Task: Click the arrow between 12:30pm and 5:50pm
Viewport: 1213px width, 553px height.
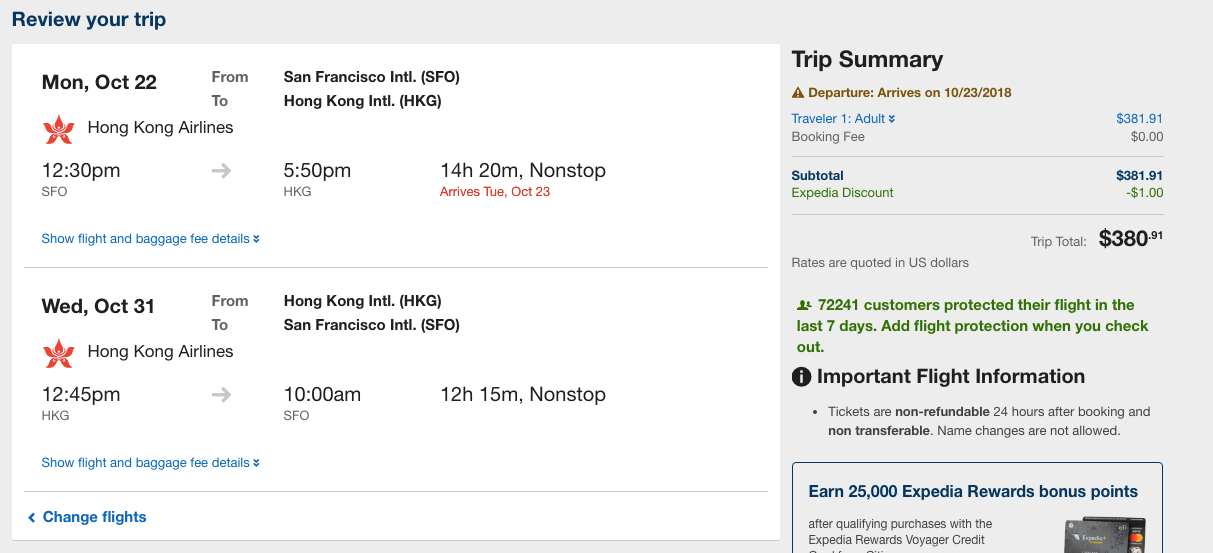Action: pos(221,171)
